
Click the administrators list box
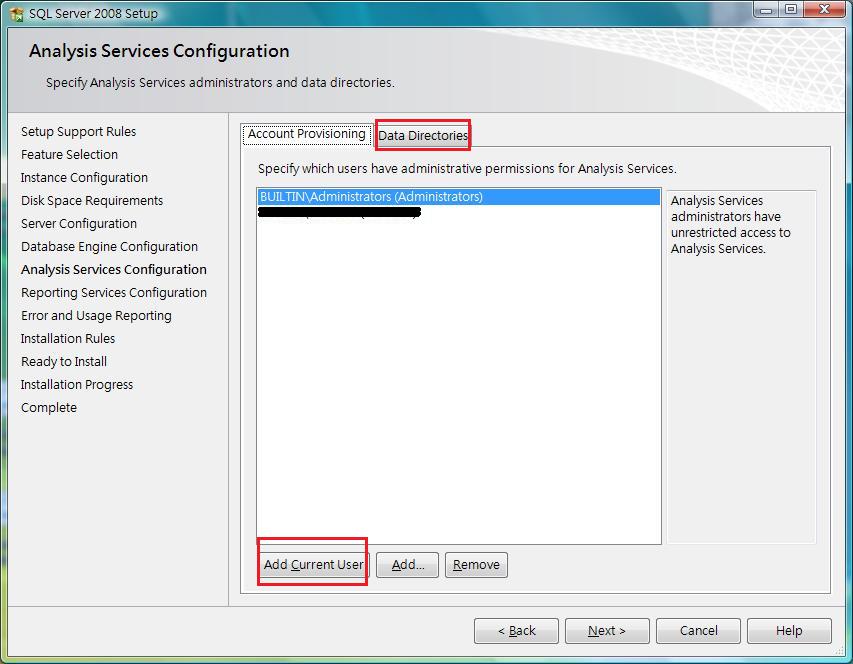point(459,366)
